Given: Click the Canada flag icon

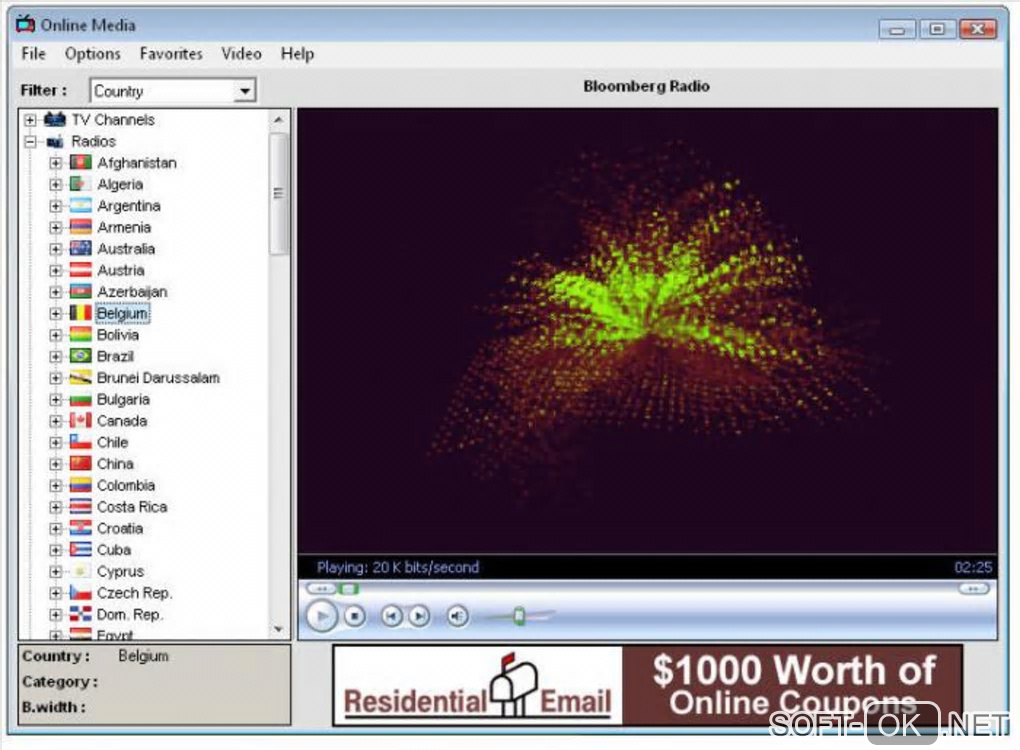Looking at the screenshot, I should click(x=81, y=420).
